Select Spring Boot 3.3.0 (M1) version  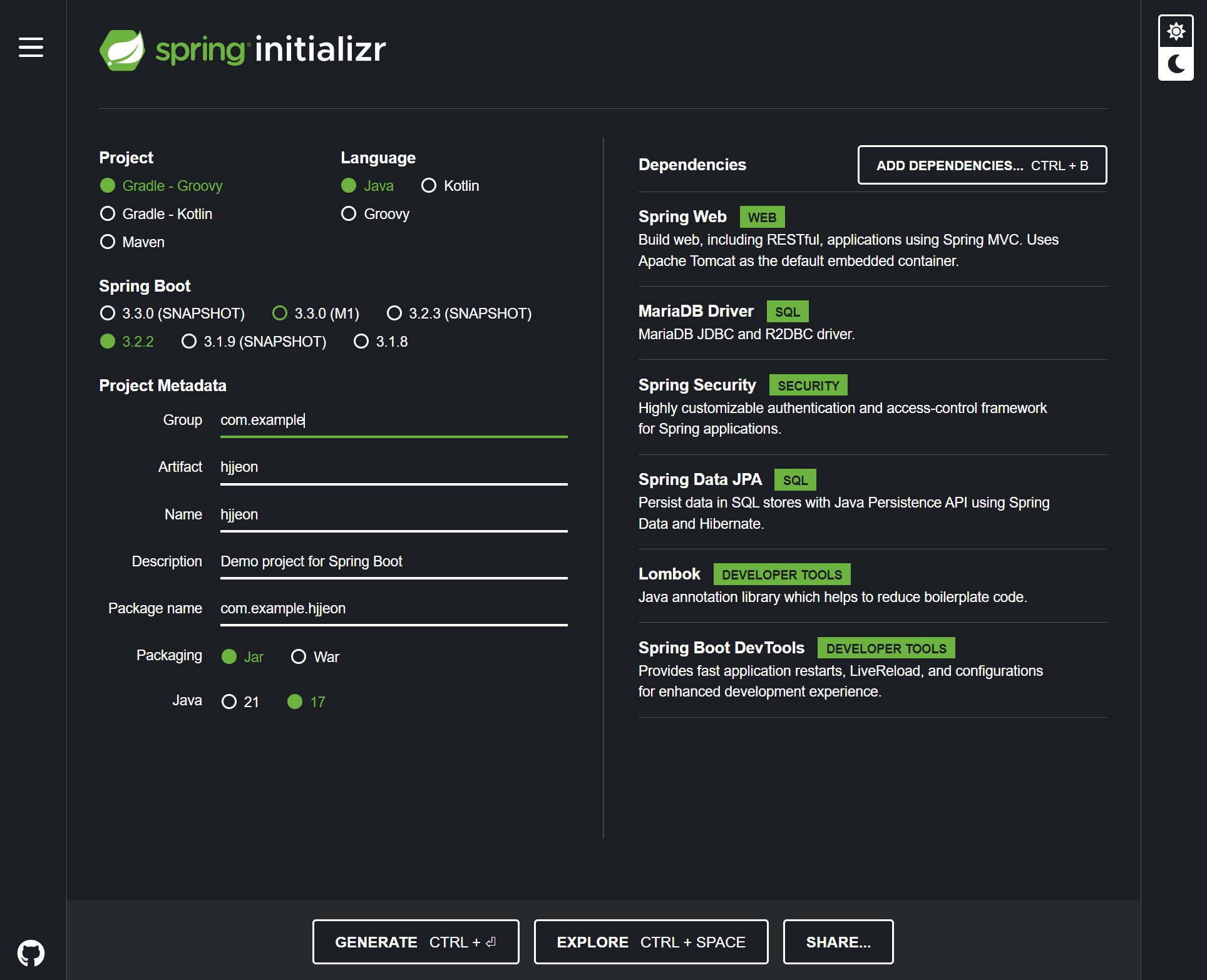click(x=280, y=313)
